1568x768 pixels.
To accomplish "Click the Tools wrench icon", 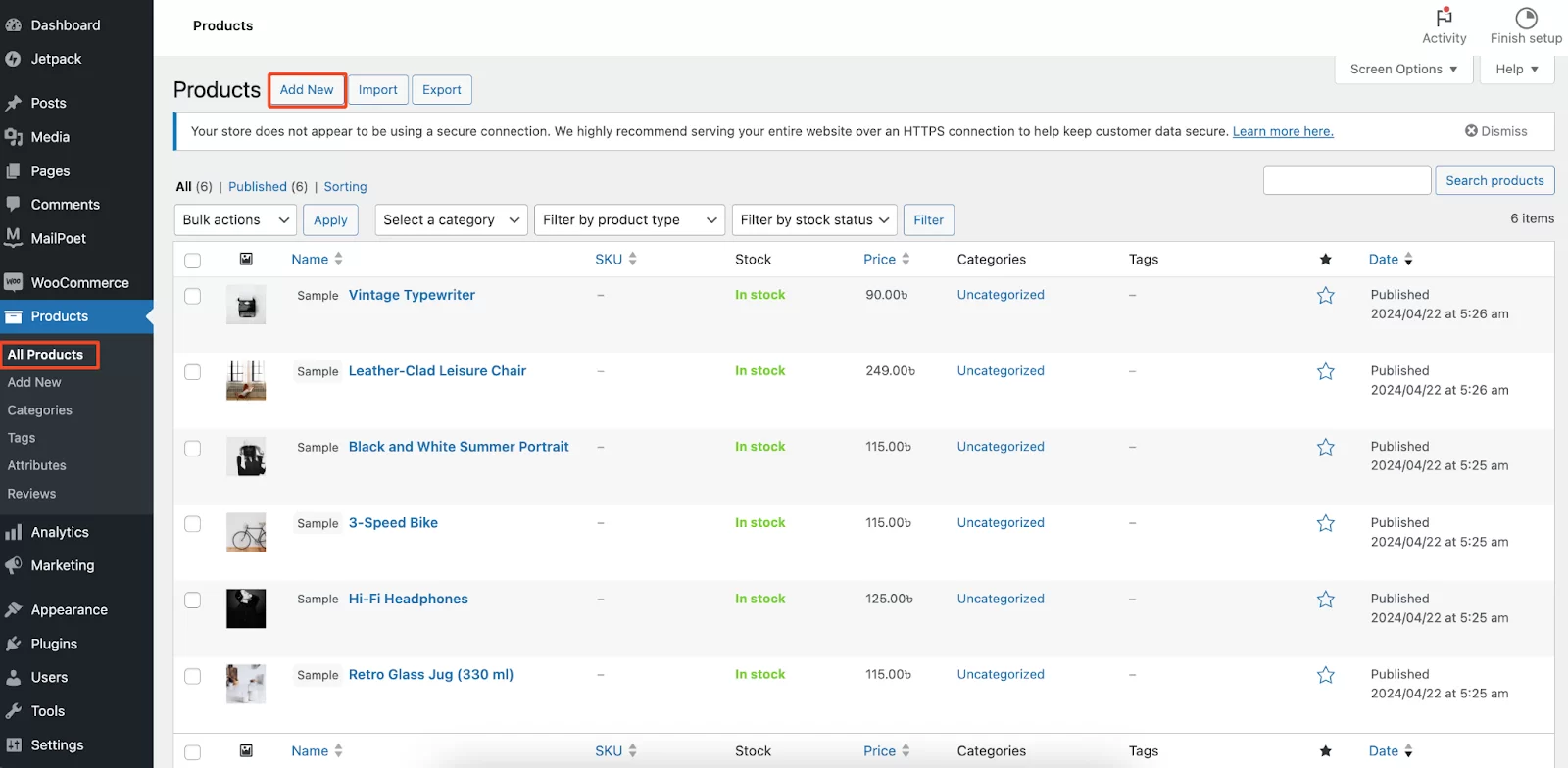I will pos(14,711).
